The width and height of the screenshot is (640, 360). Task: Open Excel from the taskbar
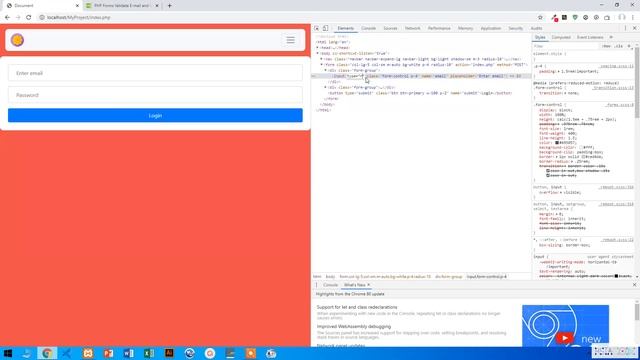pos(149,353)
